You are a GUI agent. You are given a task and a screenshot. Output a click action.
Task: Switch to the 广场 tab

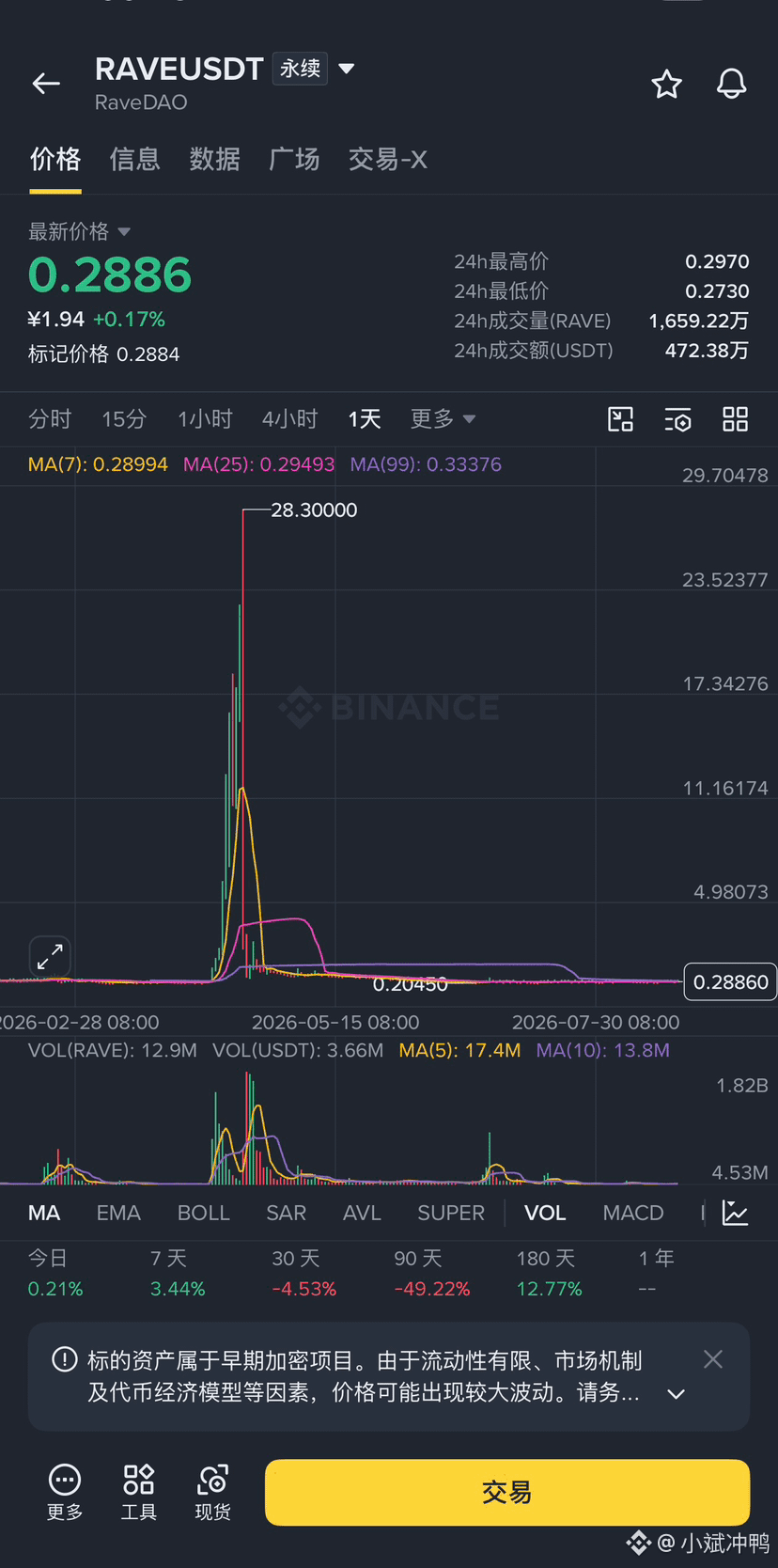coord(295,159)
